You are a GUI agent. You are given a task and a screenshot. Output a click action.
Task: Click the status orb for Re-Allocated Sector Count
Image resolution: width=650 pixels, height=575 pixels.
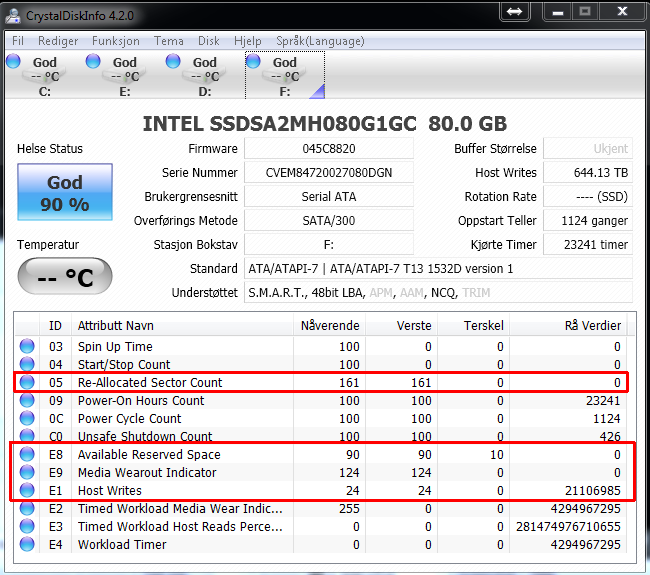(x=27, y=382)
